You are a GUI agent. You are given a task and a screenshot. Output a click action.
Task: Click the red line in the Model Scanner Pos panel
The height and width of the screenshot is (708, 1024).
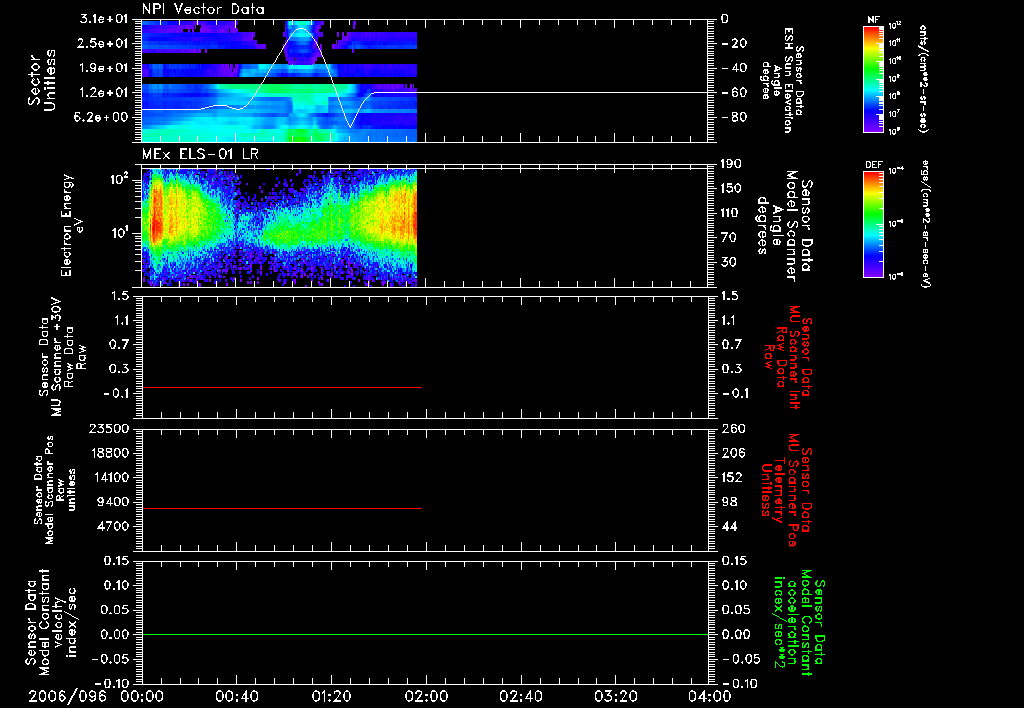pos(282,508)
